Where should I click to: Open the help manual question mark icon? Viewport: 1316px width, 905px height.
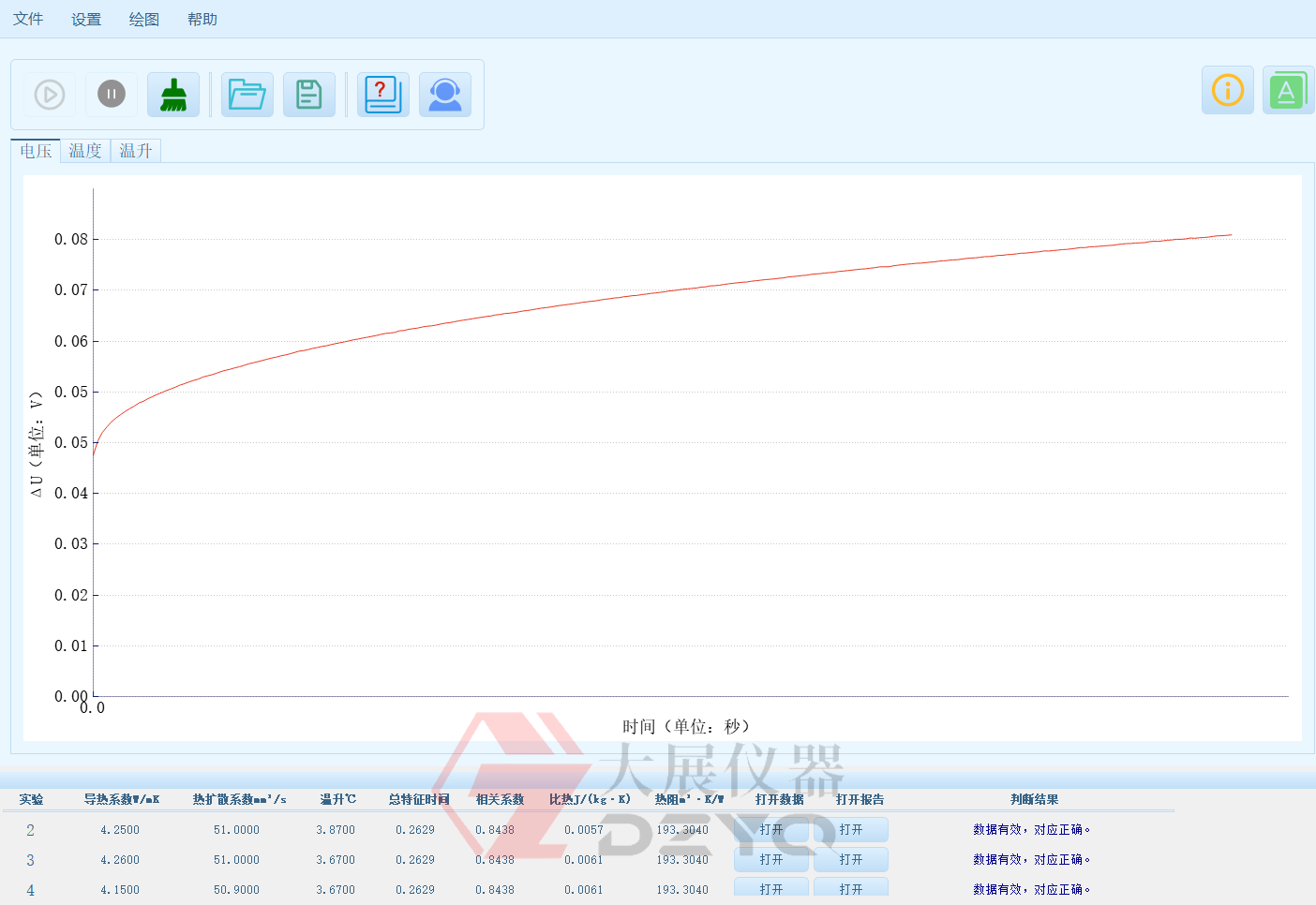pos(383,95)
